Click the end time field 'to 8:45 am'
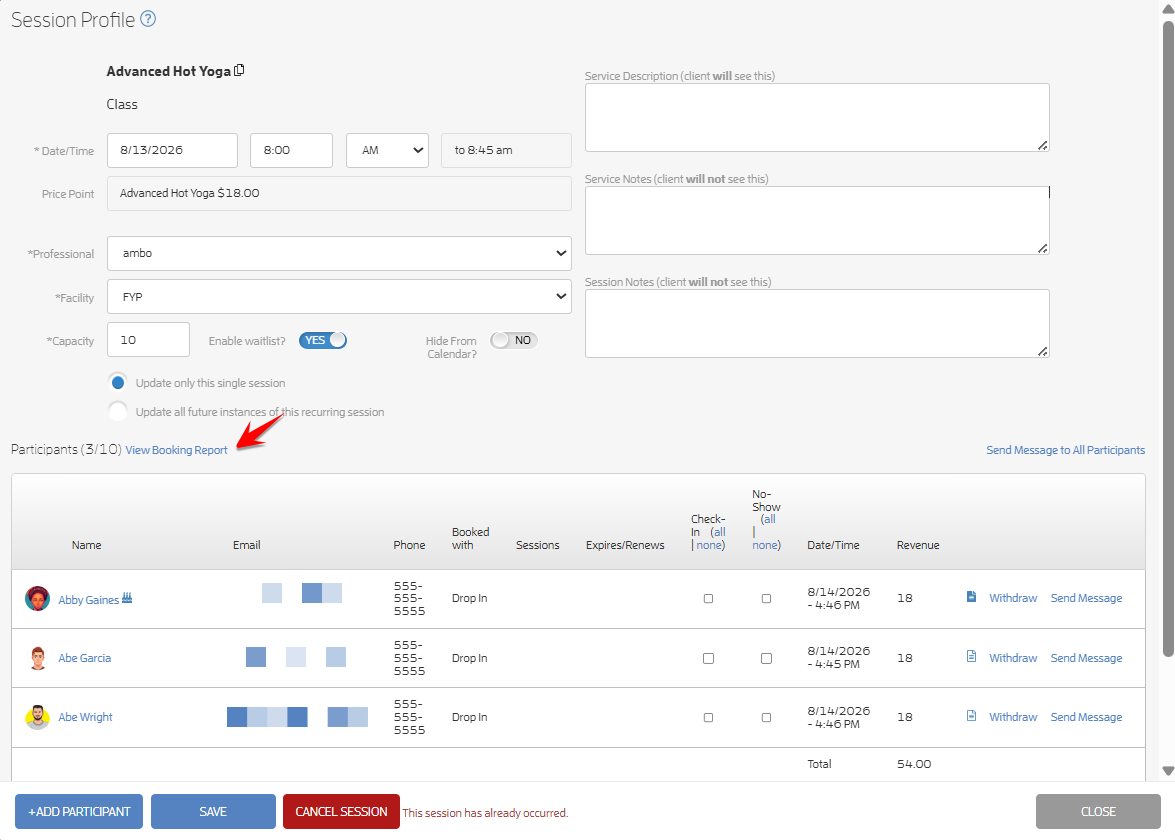Screen dimensions: 1175x840 coord(506,151)
